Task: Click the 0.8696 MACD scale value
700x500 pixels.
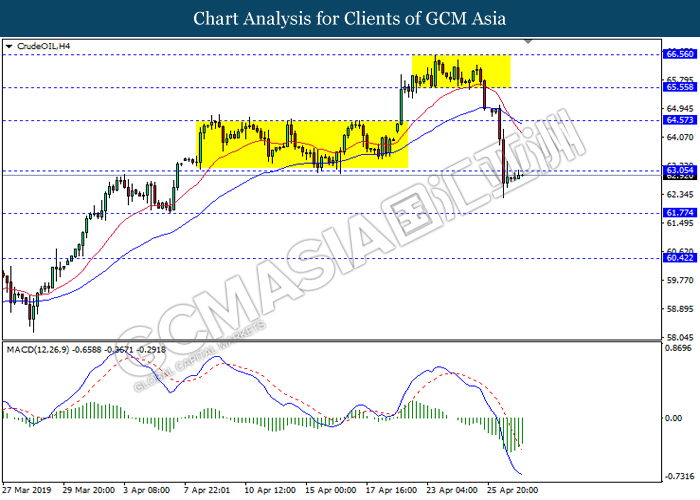Action: 678,348
